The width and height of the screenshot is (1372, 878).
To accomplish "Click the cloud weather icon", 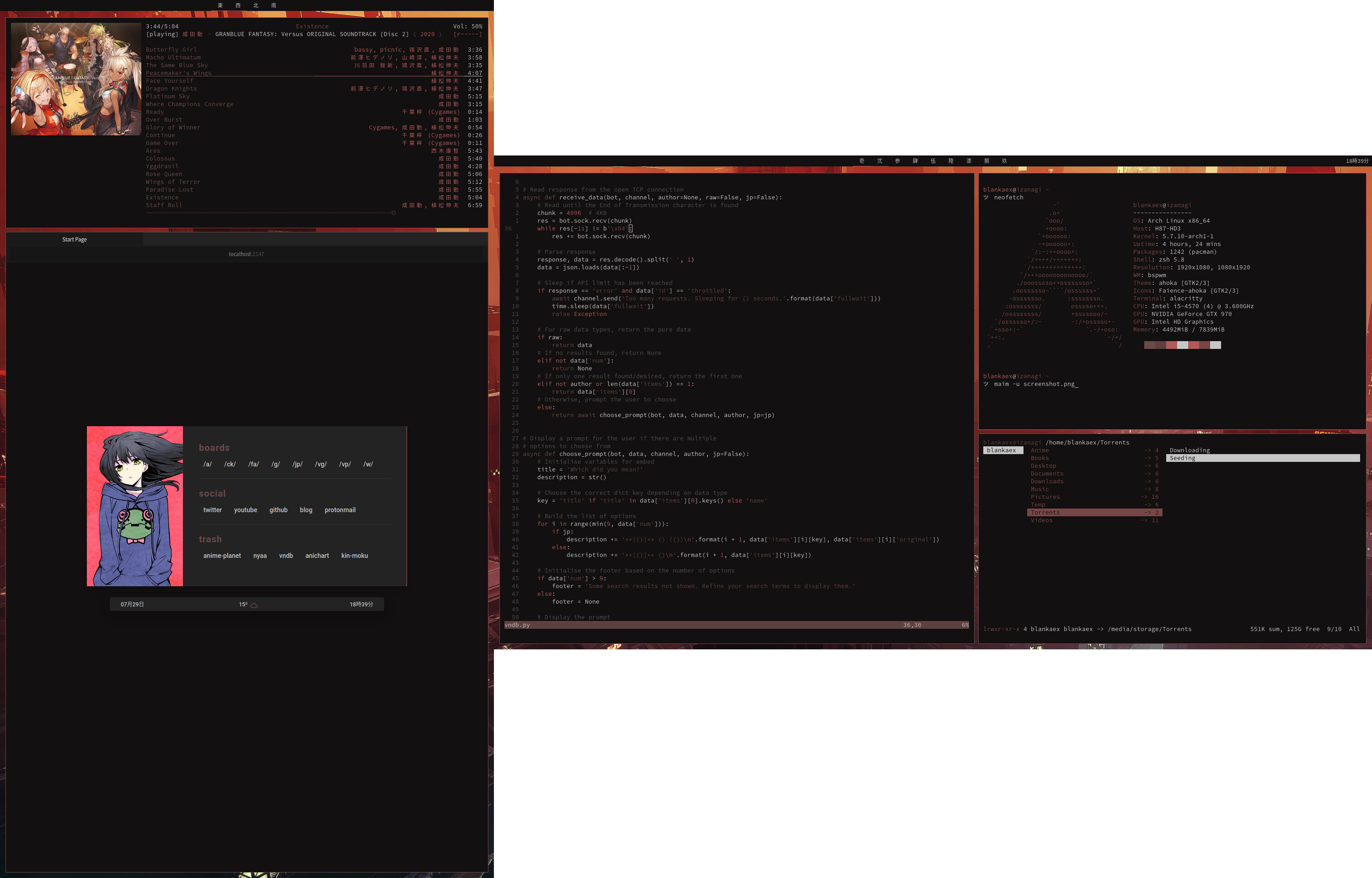I will coord(254,605).
